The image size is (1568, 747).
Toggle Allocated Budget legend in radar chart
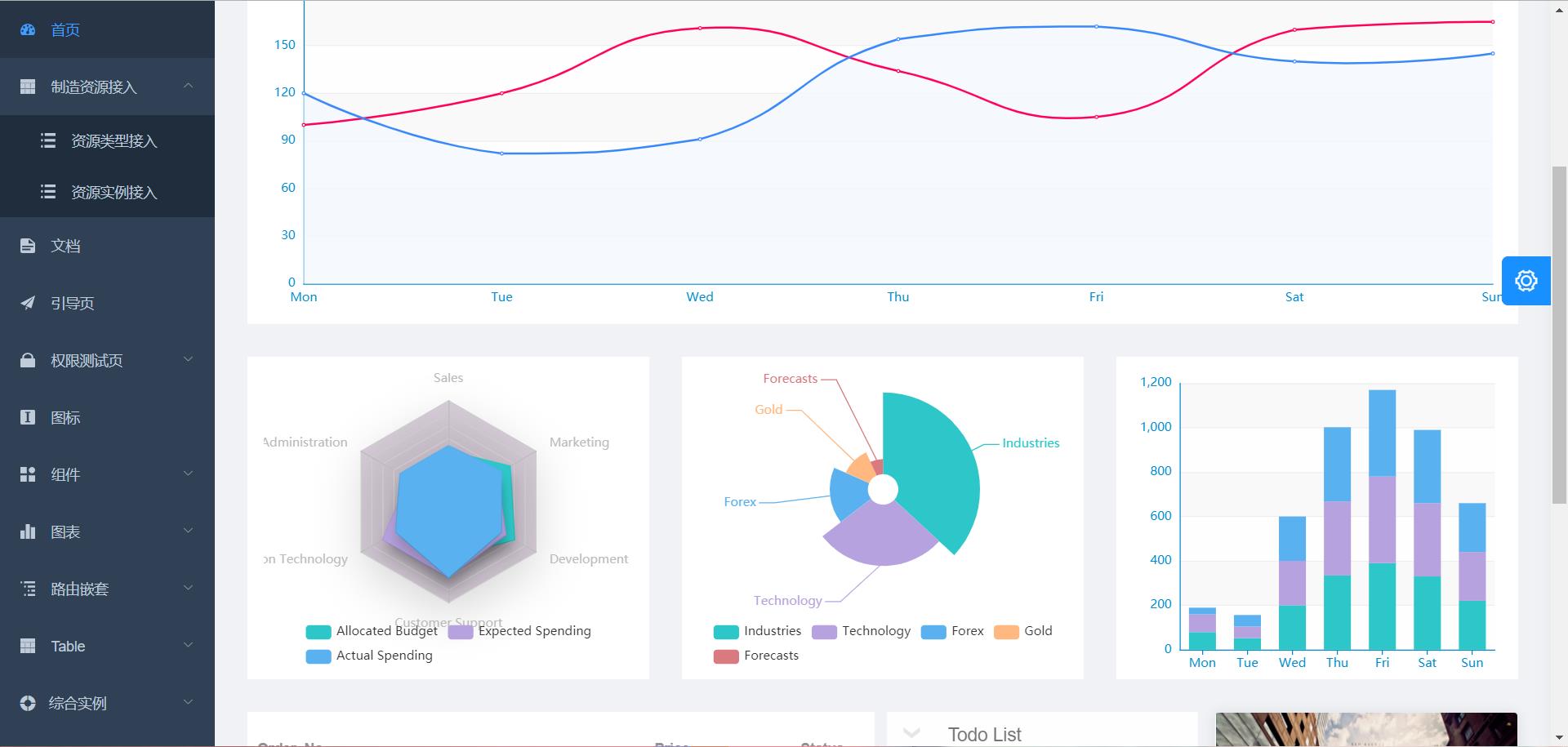point(372,631)
